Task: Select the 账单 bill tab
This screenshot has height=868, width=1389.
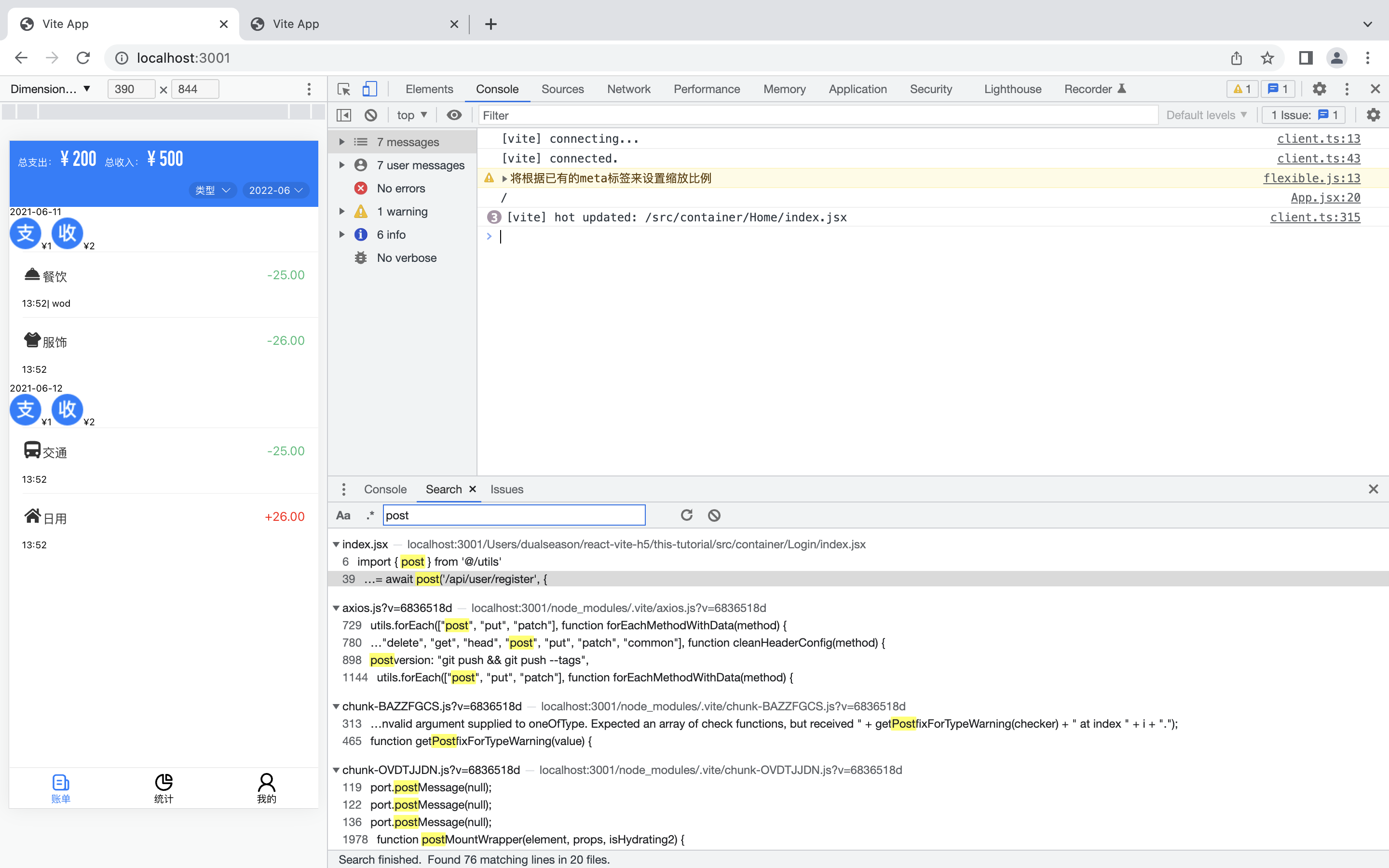Action: coord(60,788)
